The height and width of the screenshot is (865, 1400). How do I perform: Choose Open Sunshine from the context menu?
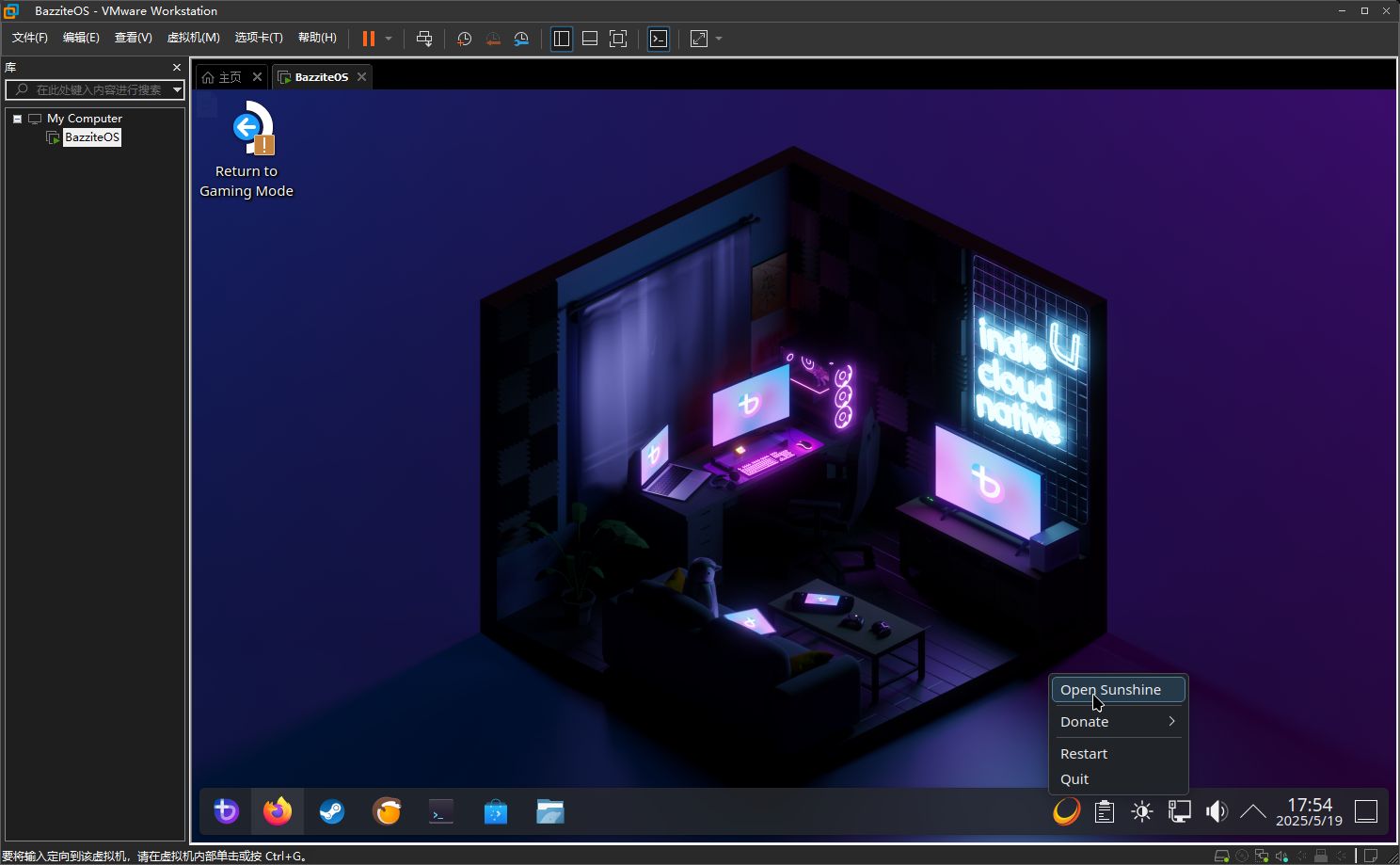(1118, 690)
